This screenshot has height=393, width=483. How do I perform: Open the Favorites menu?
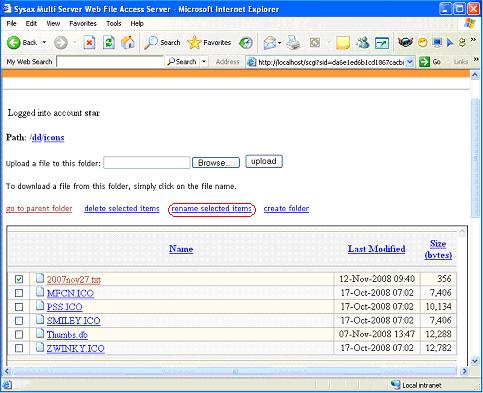[83, 23]
